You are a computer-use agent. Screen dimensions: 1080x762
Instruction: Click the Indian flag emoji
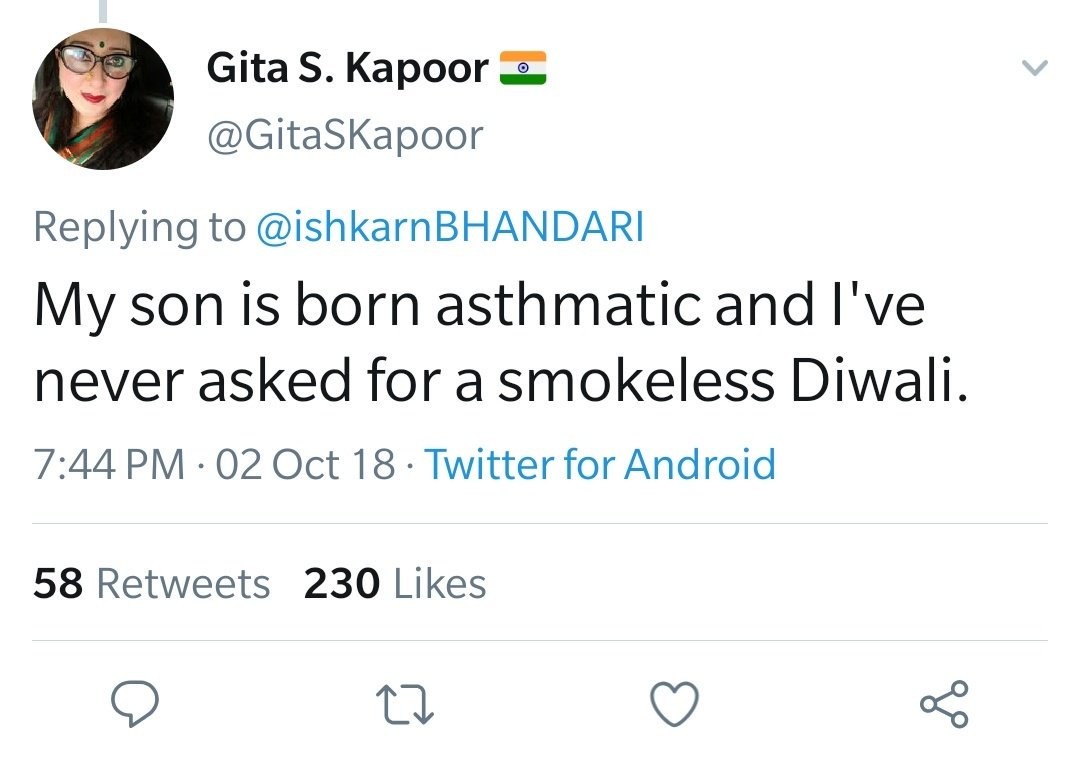pos(523,68)
